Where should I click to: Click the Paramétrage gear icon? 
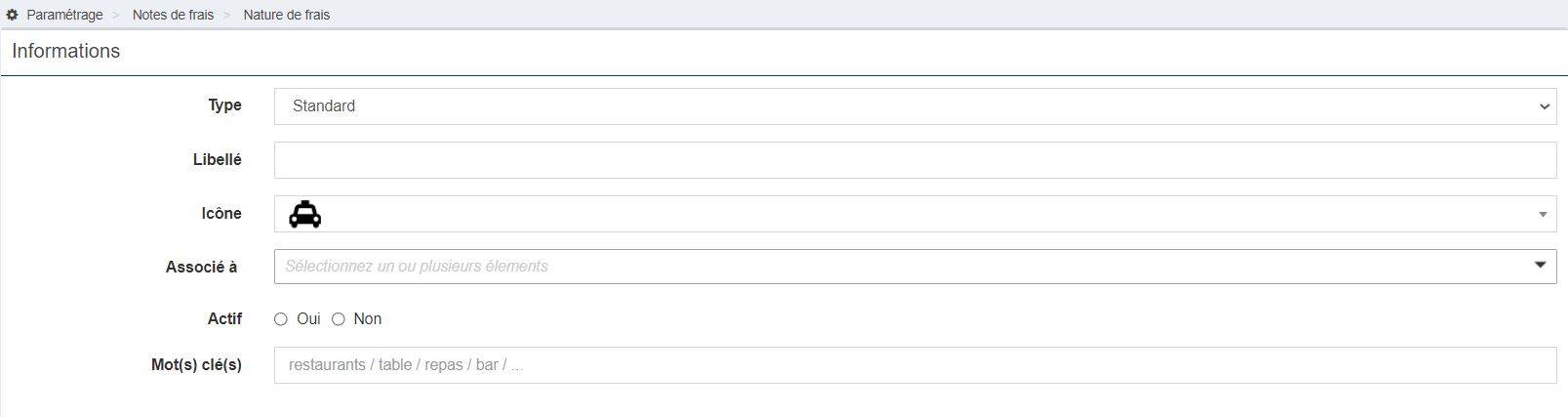click(x=13, y=15)
